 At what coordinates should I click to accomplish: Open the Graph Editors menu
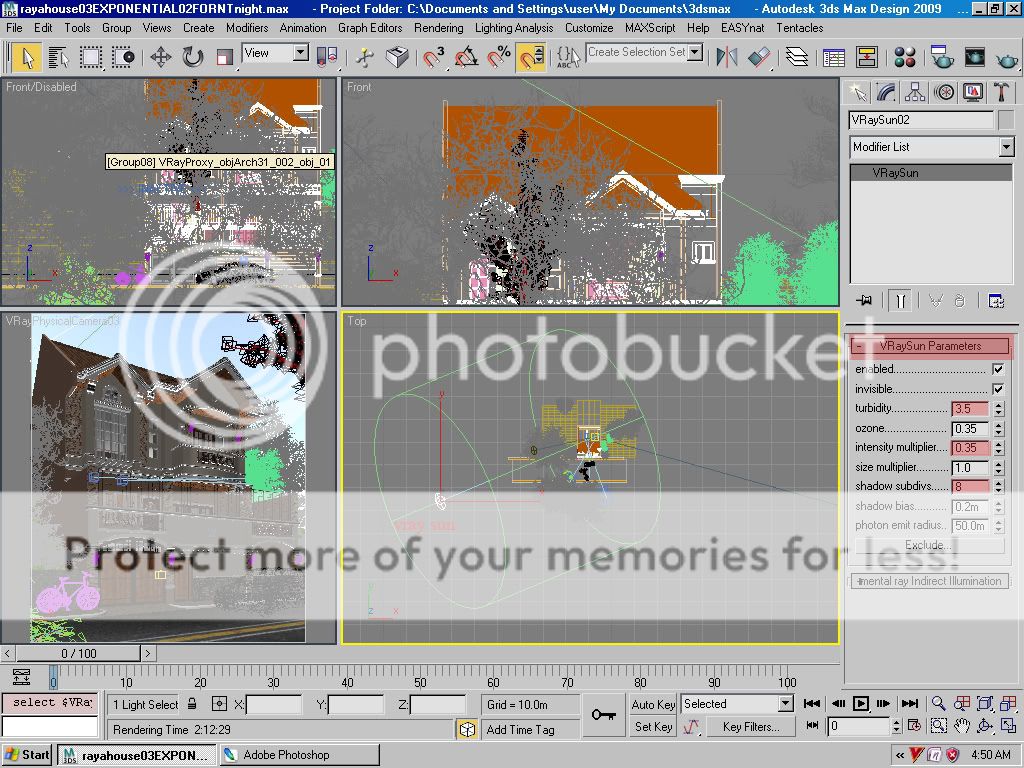coord(370,28)
